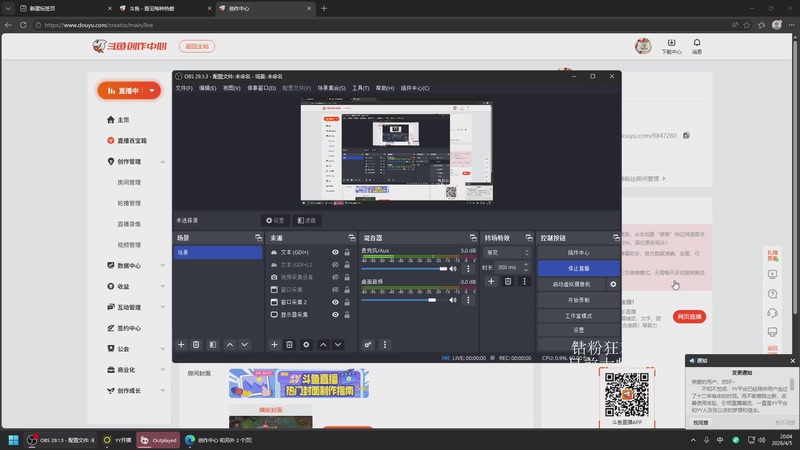Delete selected scene using Scenes trash icon

pos(196,345)
